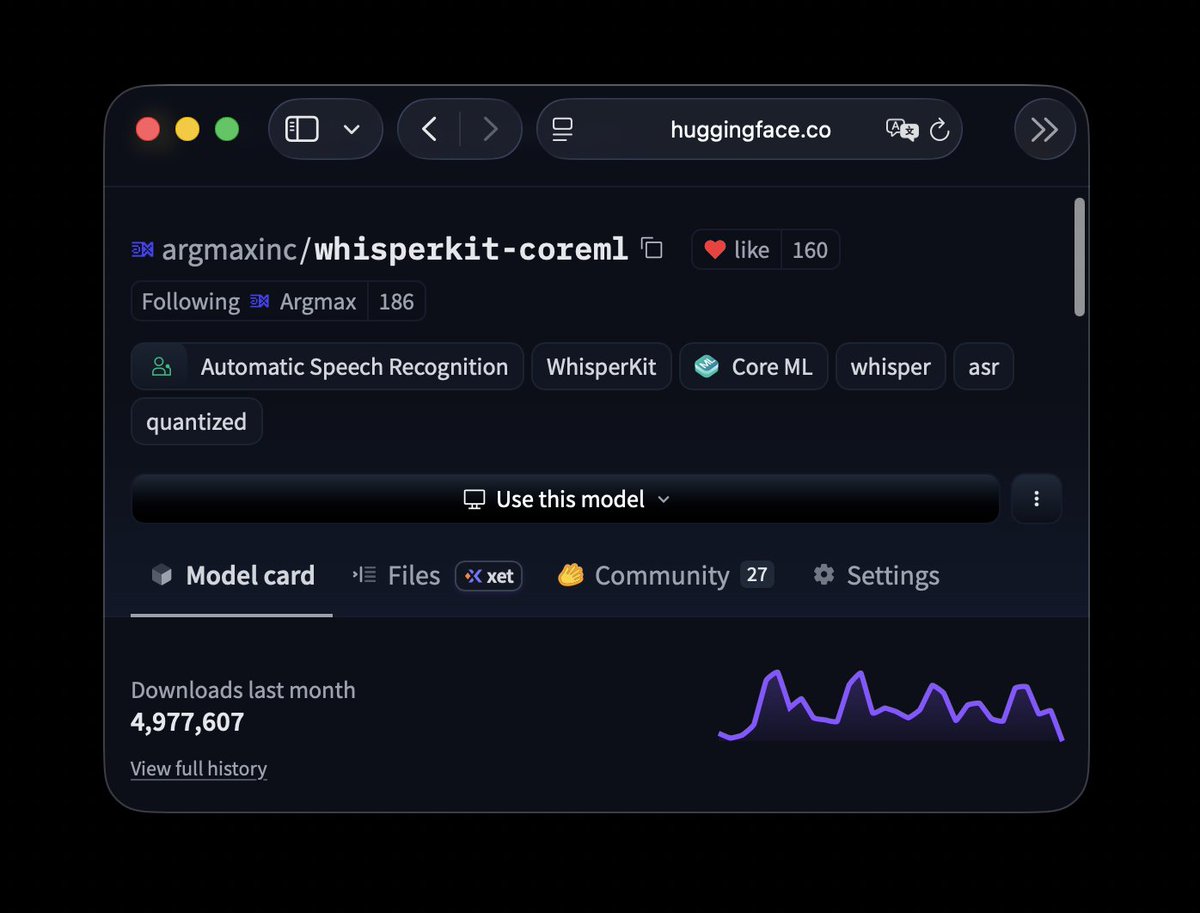The image size is (1200, 913).
Task: Click the heart like button
Action: (x=736, y=250)
